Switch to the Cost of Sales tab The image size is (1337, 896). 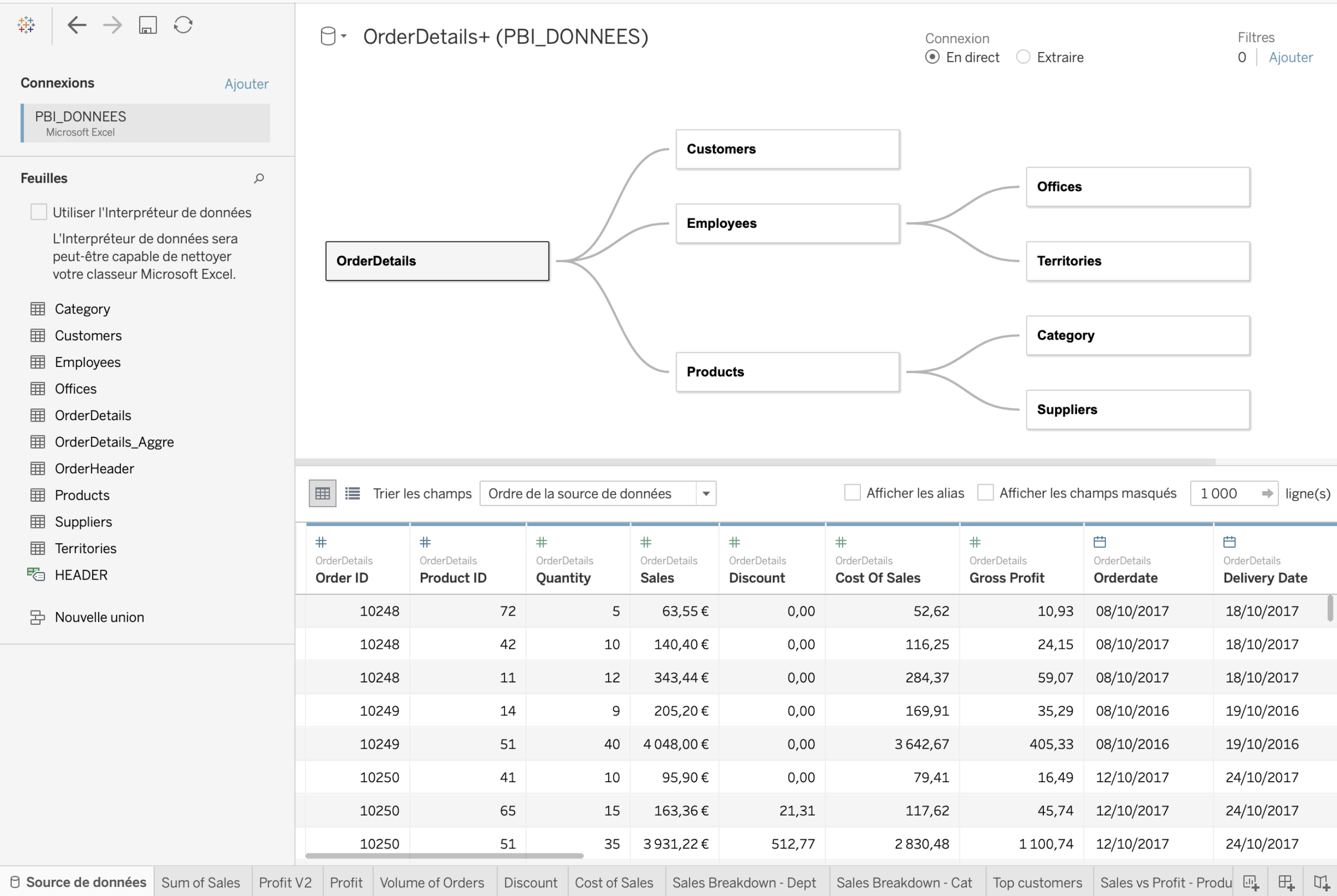pos(614,882)
